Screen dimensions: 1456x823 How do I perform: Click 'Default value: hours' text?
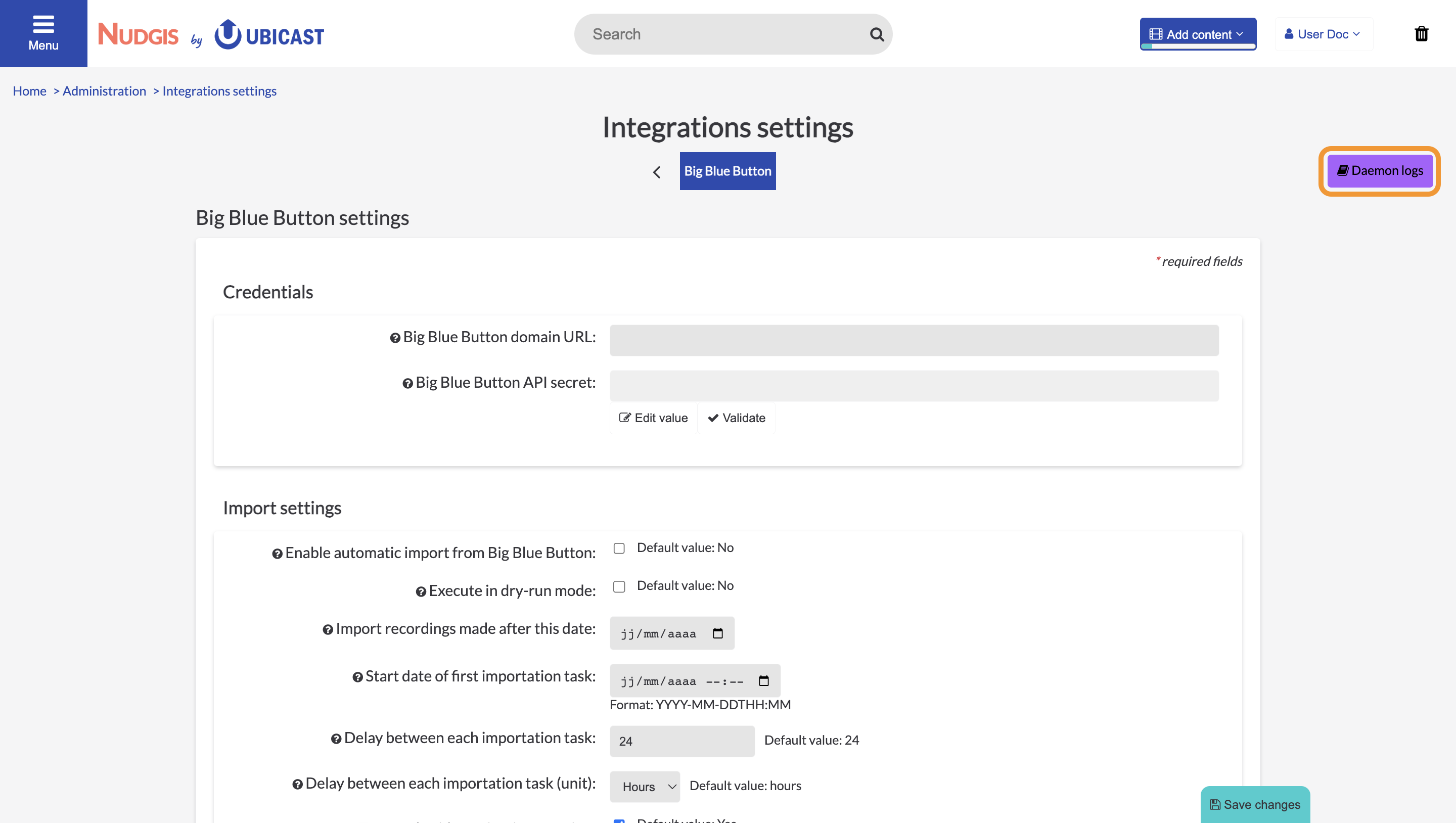coord(745,786)
